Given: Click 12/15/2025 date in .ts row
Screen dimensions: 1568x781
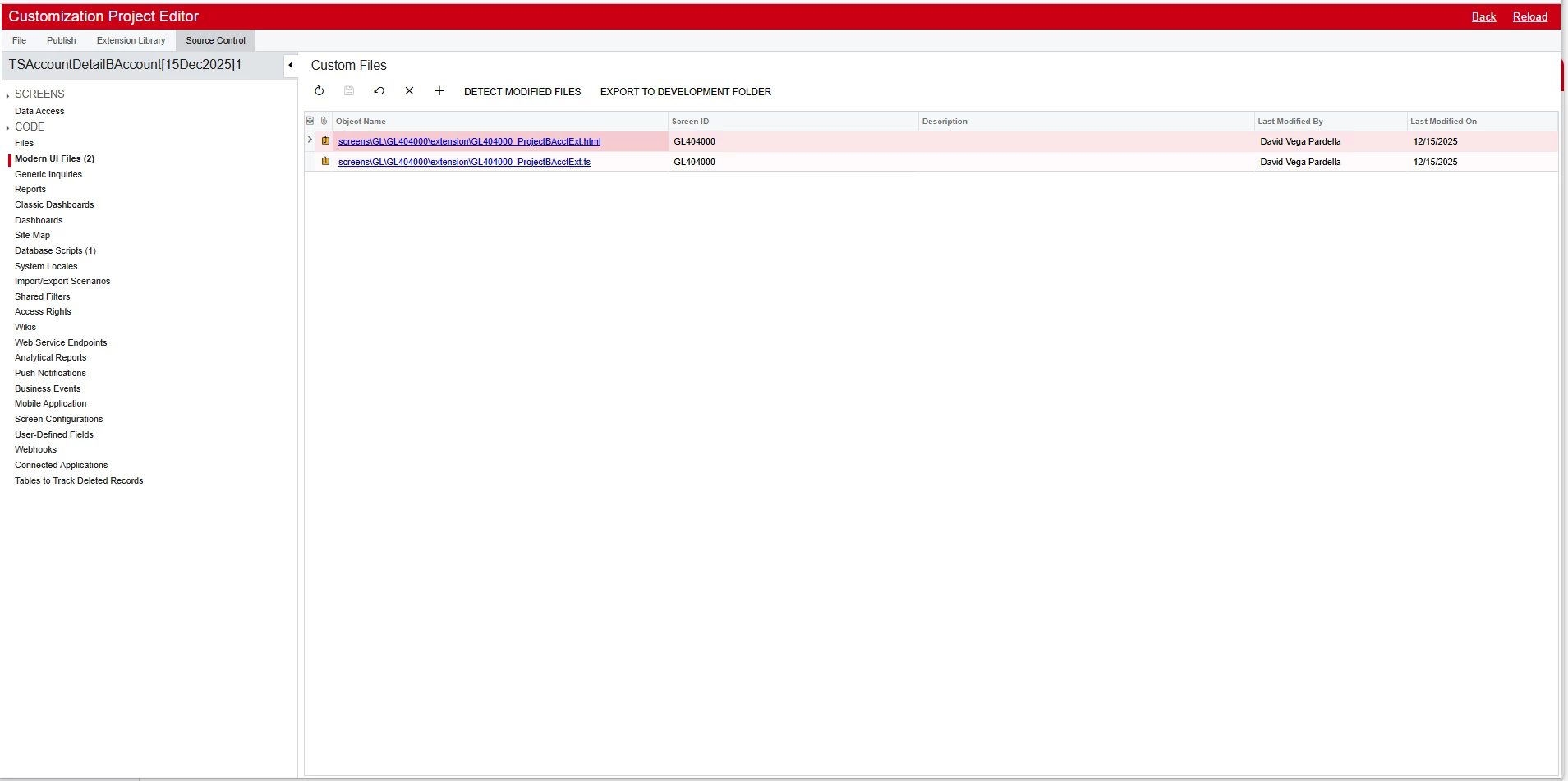Looking at the screenshot, I should pos(1435,162).
